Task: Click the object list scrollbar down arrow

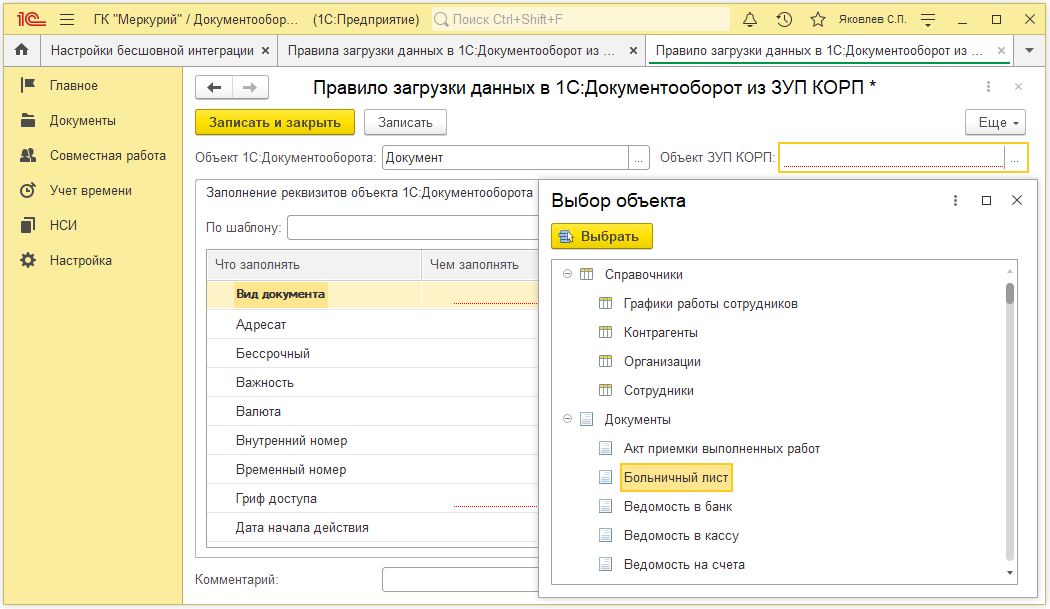Action: (1010, 573)
